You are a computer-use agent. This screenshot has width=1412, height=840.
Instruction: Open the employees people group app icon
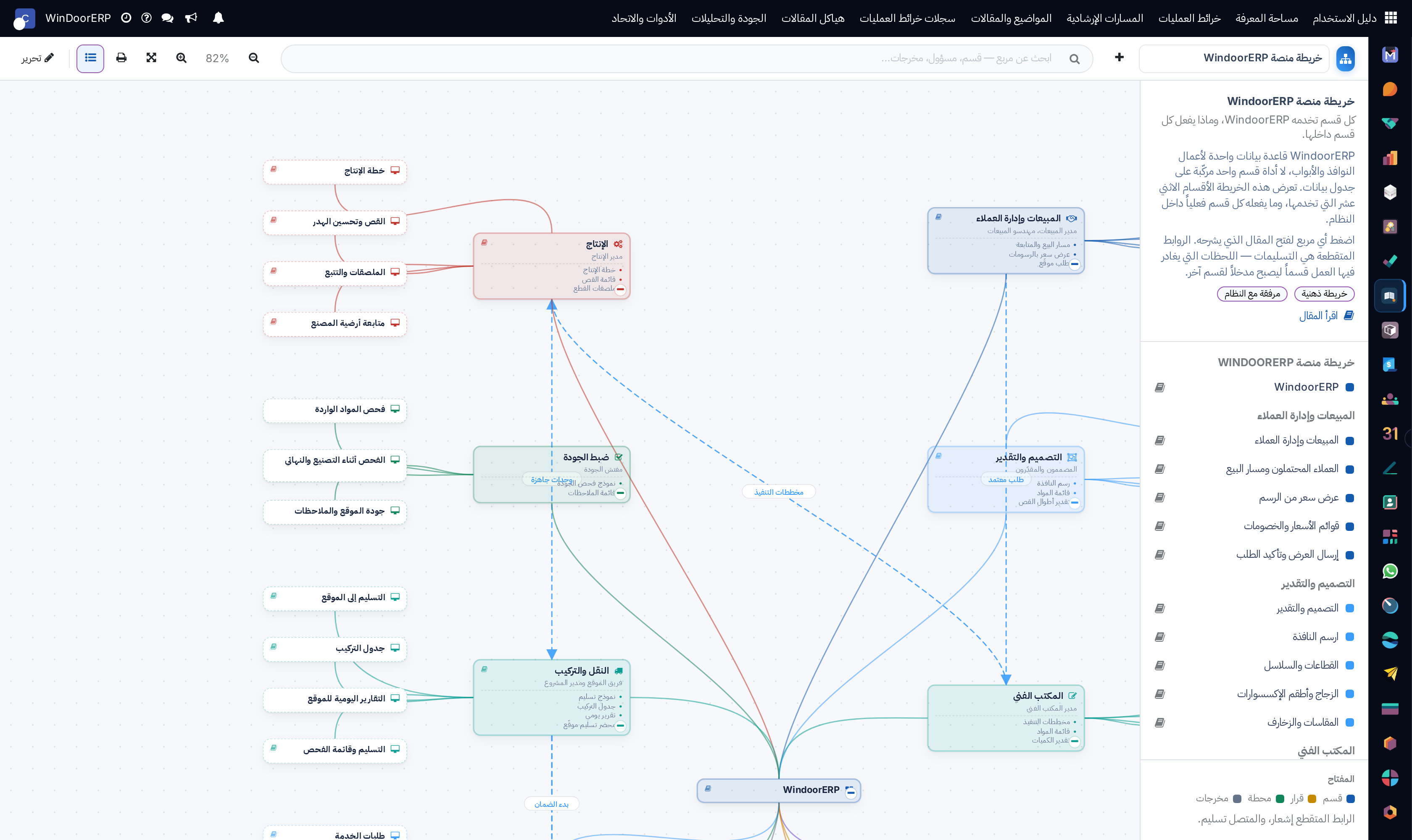(1390, 399)
